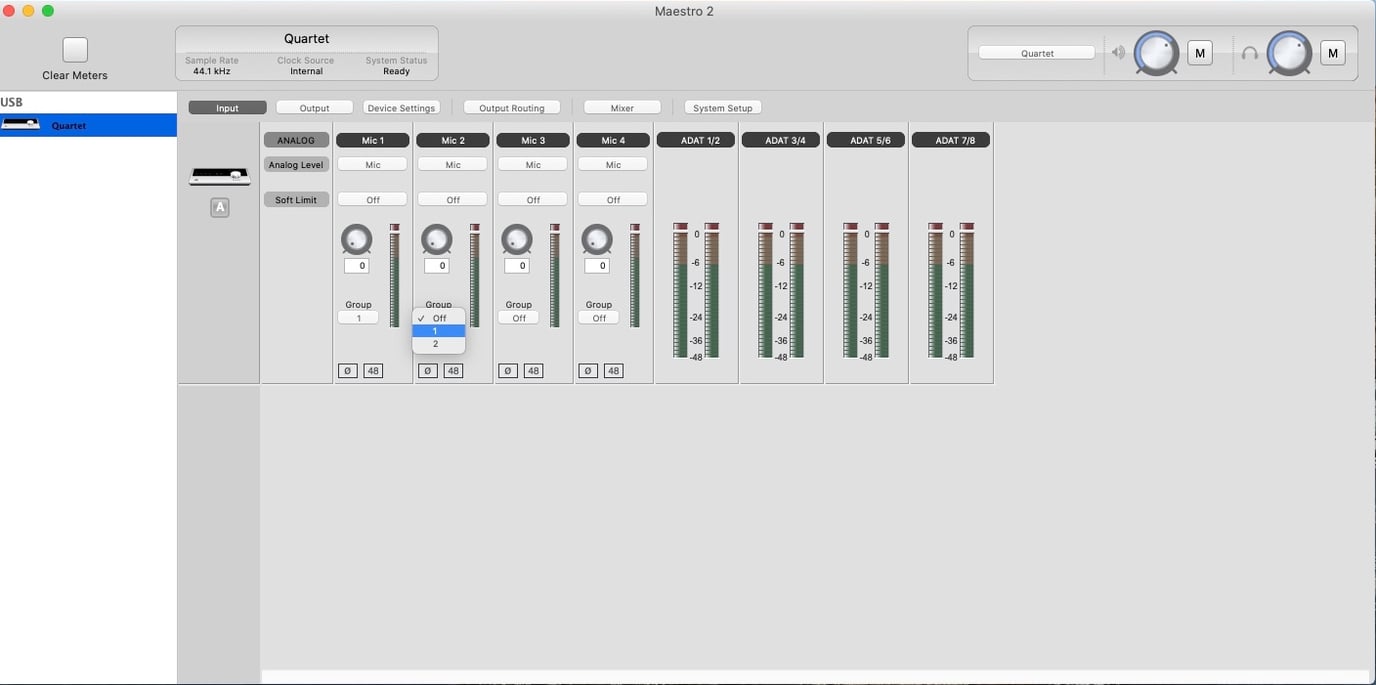Open the Mic 3 Analog Level dropdown
1376x685 pixels.
coord(533,164)
